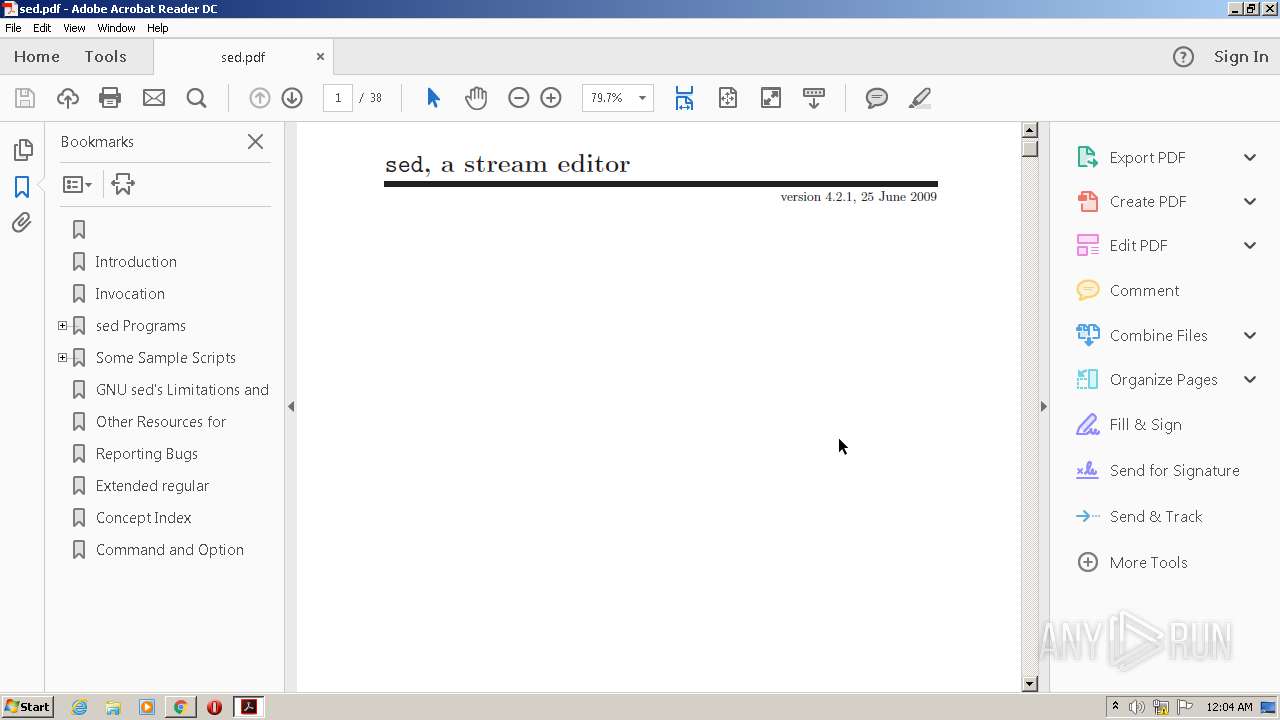The image size is (1280, 720).
Task: Expand Create PDF options chevron
Action: pos(1250,202)
